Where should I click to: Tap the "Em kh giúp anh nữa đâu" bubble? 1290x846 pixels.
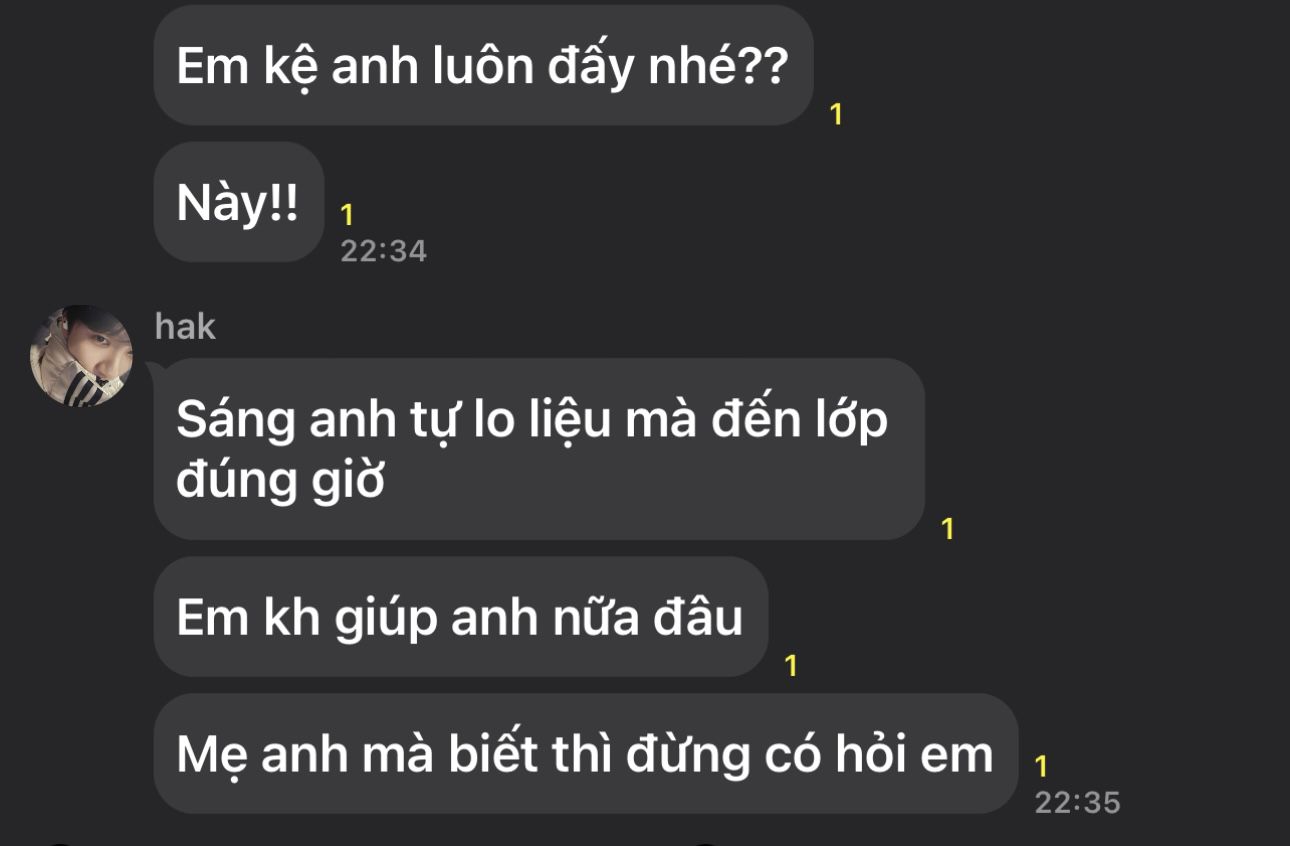461,617
